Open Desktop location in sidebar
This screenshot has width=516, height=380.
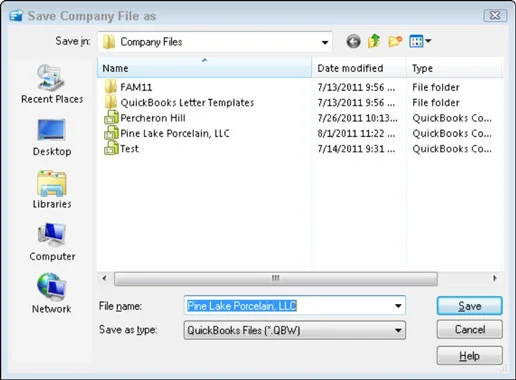pyautogui.click(x=52, y=137)
